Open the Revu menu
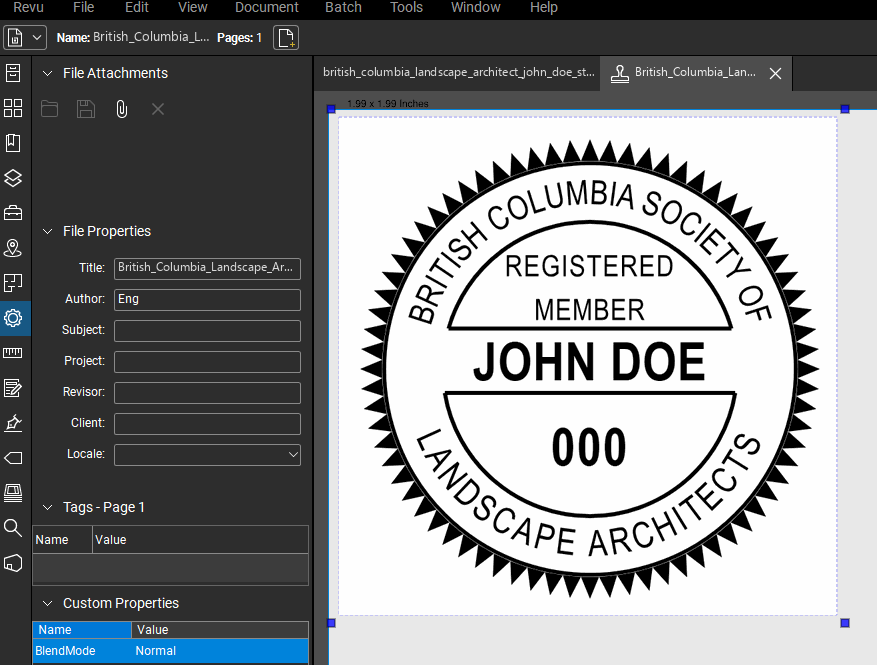 click(28, 7)
